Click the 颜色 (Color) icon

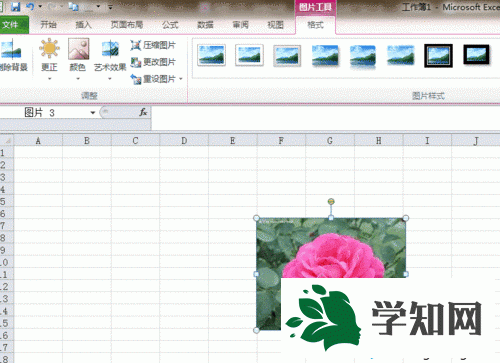pyautogui.click(x=79, y=49)
